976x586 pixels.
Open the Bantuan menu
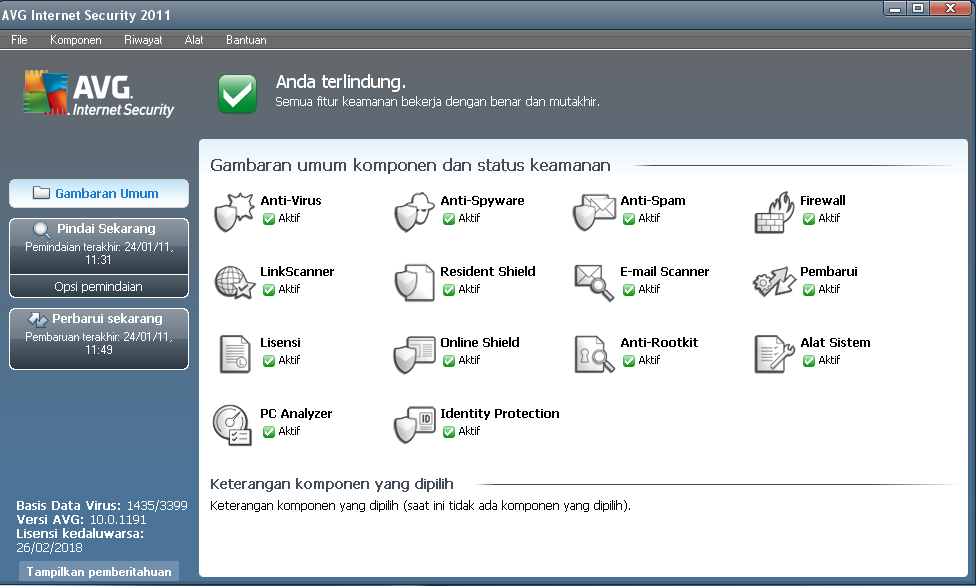(x=246, y=40)
